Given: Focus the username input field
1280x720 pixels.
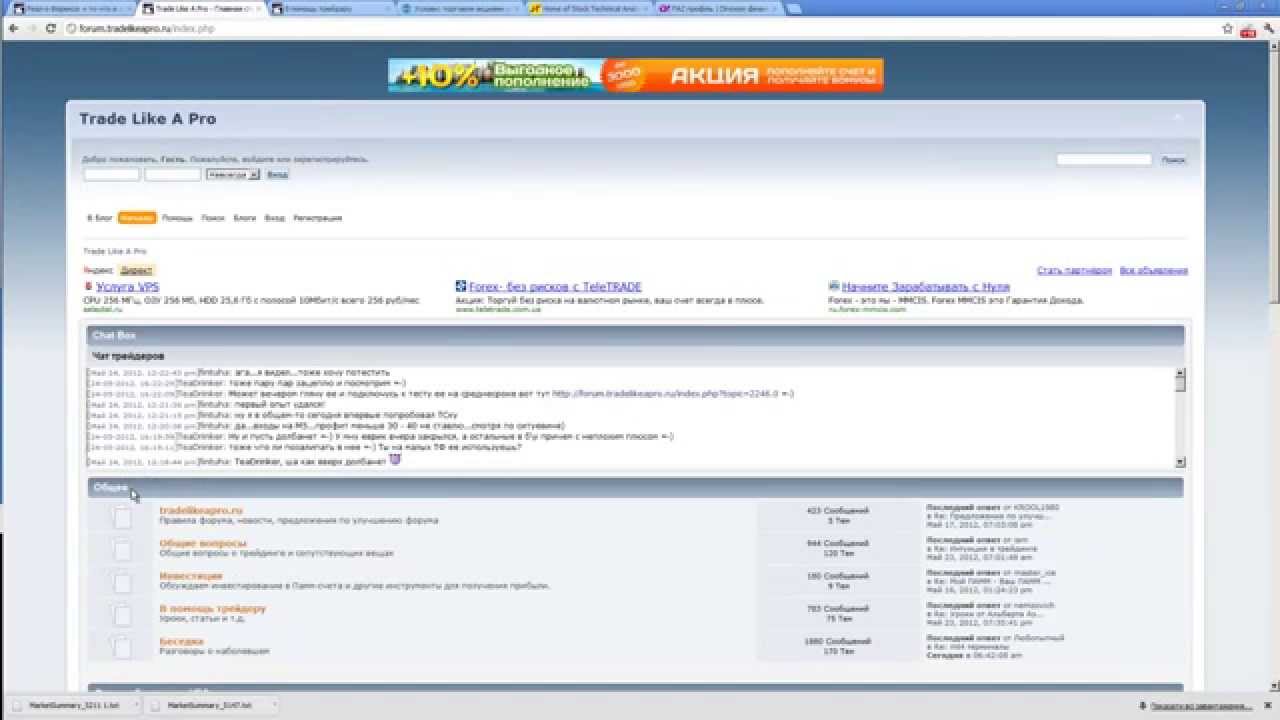Looking at the screenshot, I should pos(111,174).
